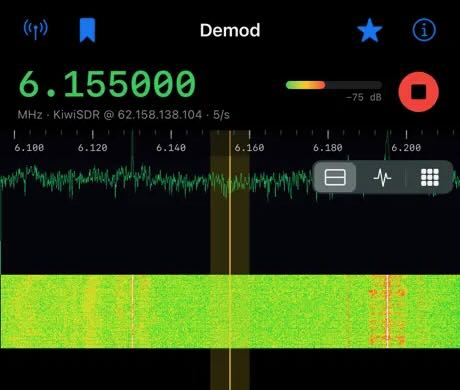Open the blue bookmarks icon

coord(87,30)
